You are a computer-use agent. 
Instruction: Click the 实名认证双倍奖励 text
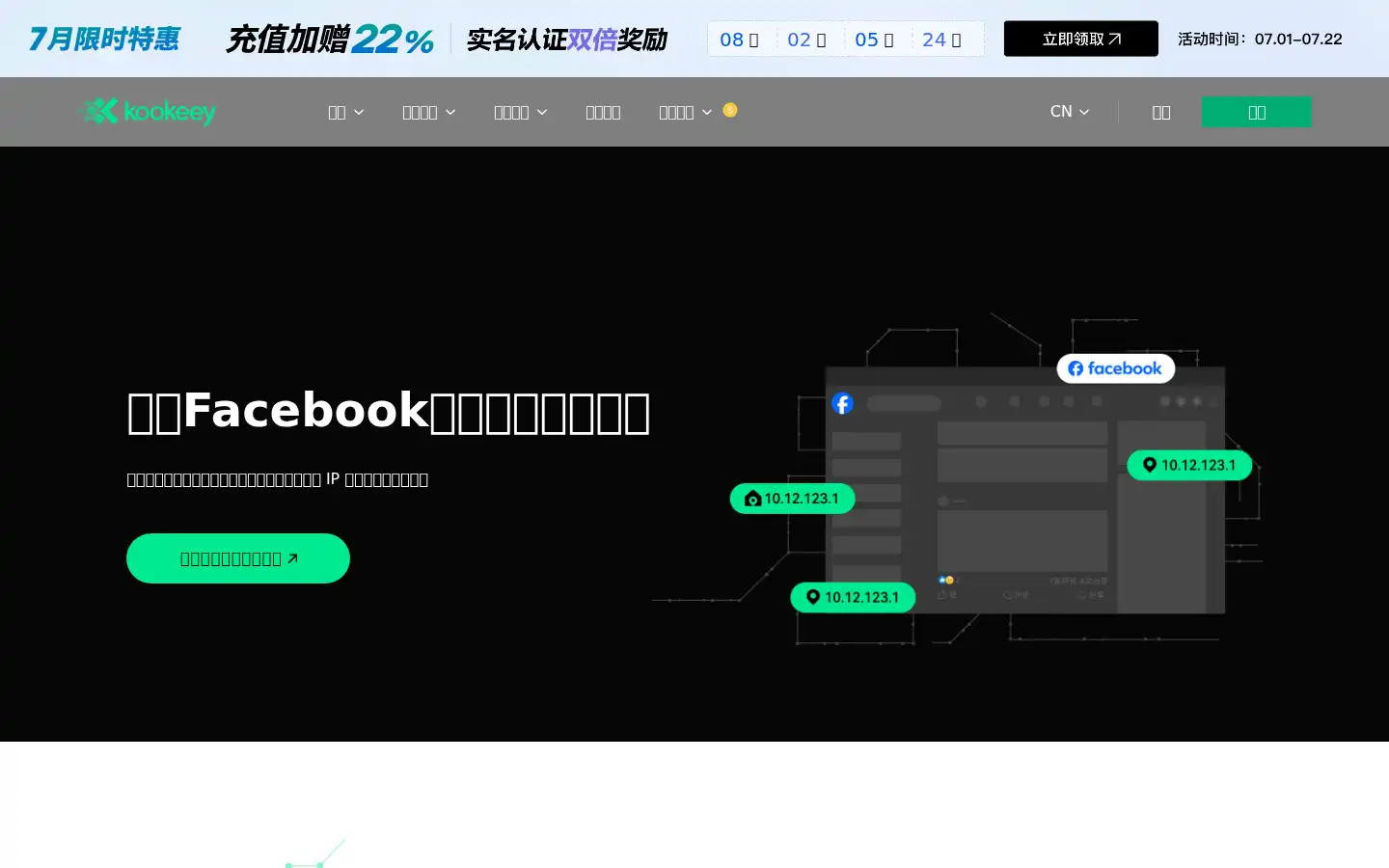click(x=567, y=40)
